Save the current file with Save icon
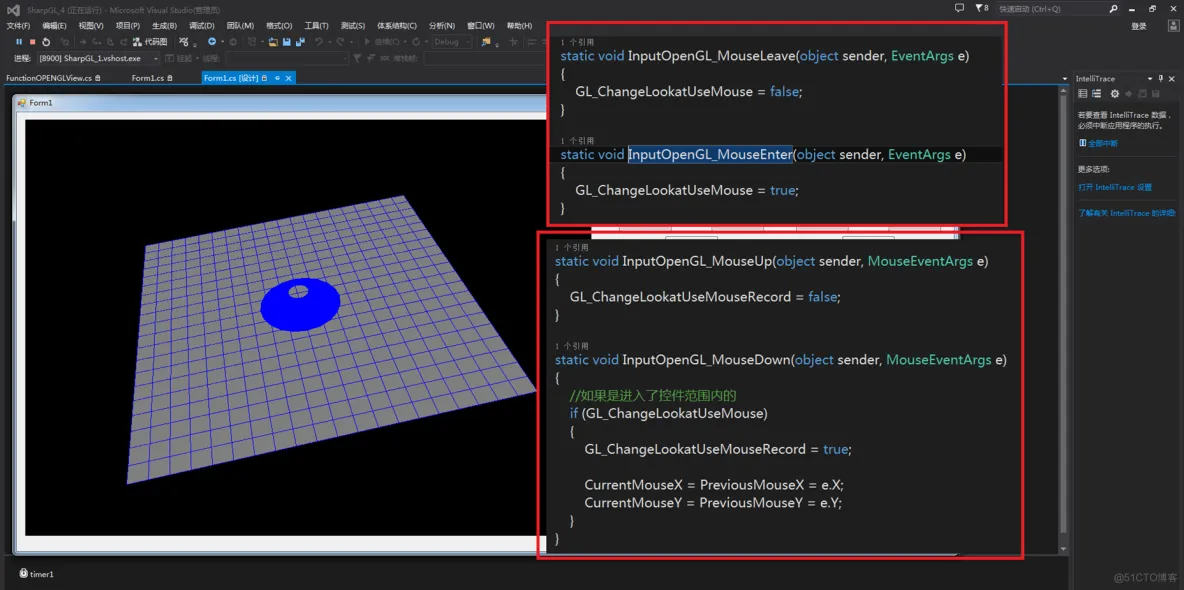The height and width of the screenshot is (590, 1184). pyautogui.click(x=286, y=42)
